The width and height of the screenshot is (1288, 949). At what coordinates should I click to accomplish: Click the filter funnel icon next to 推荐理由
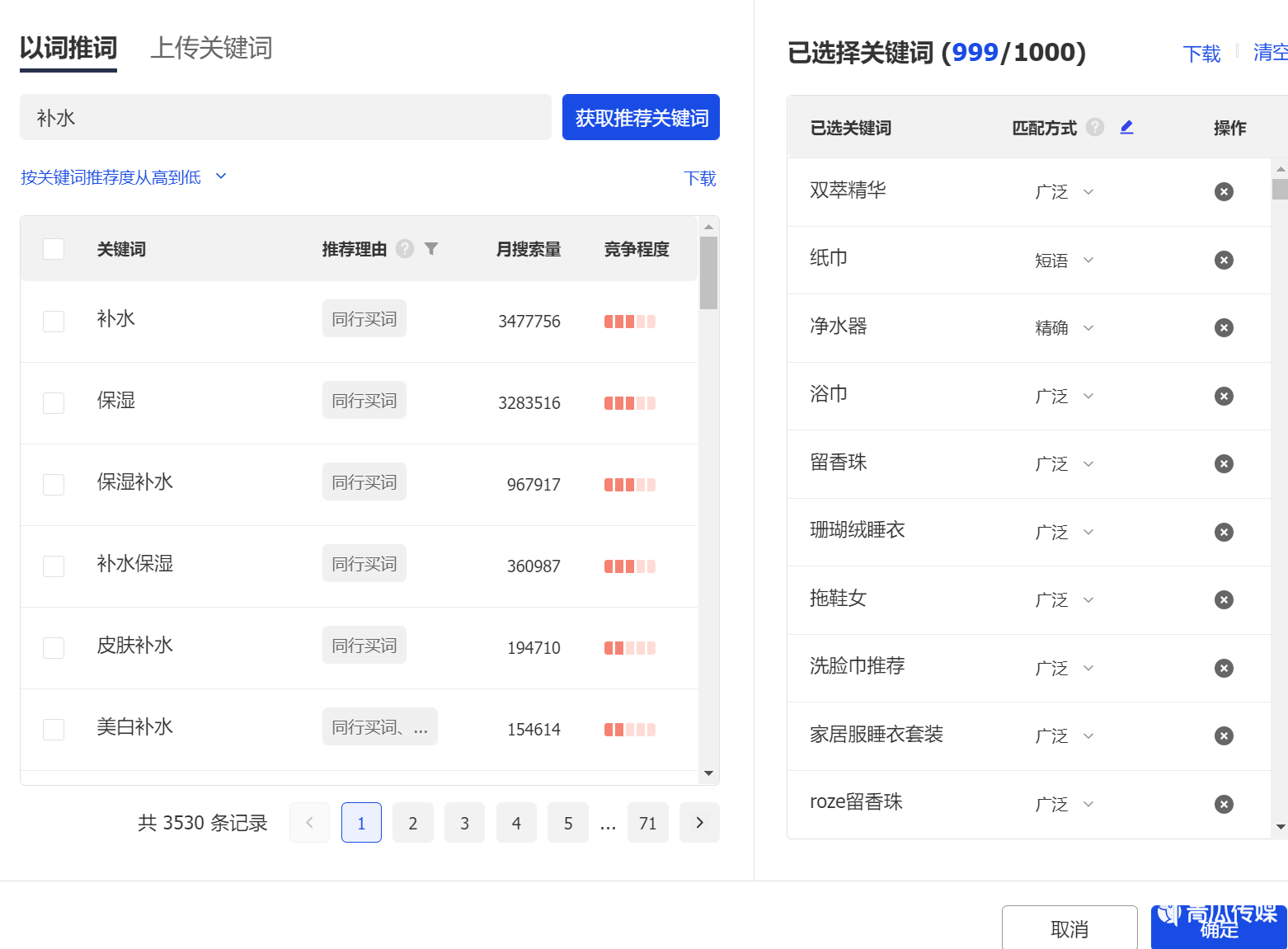click(431, 248)
